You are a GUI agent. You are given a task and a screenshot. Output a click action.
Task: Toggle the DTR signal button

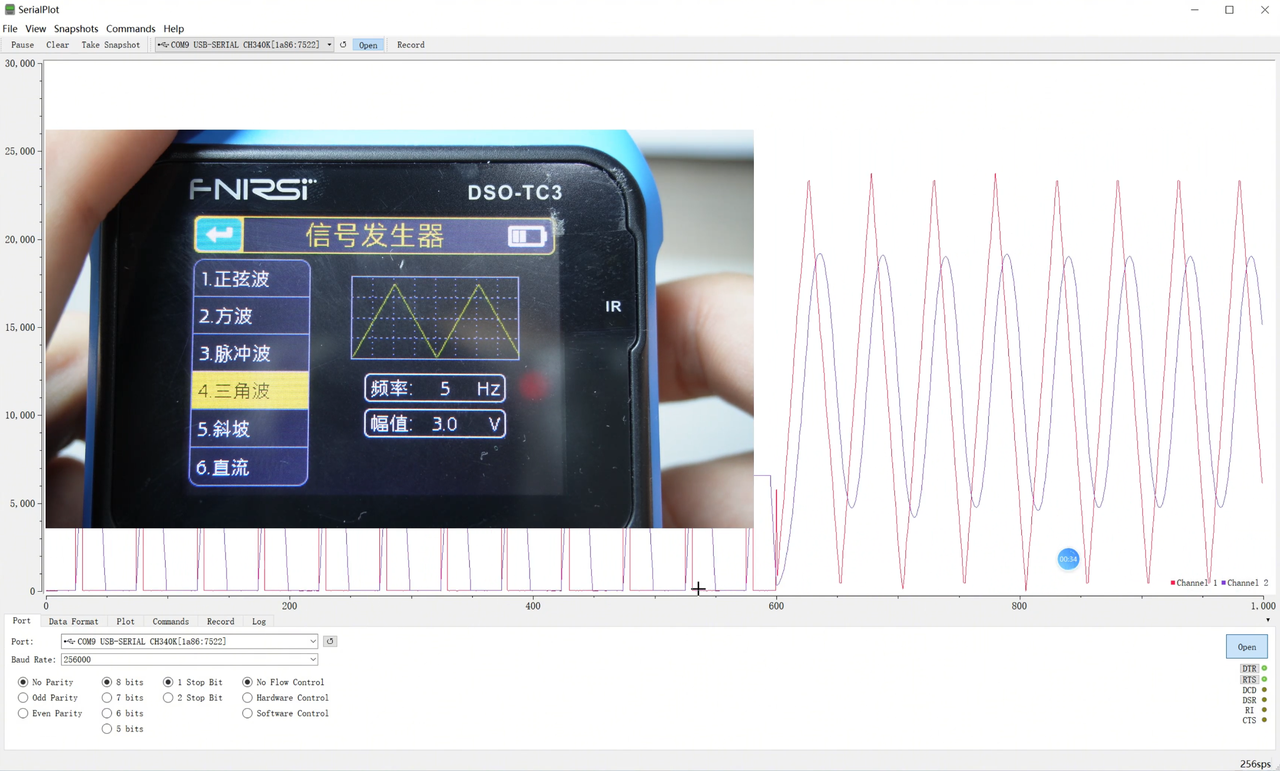(1249, 668)
